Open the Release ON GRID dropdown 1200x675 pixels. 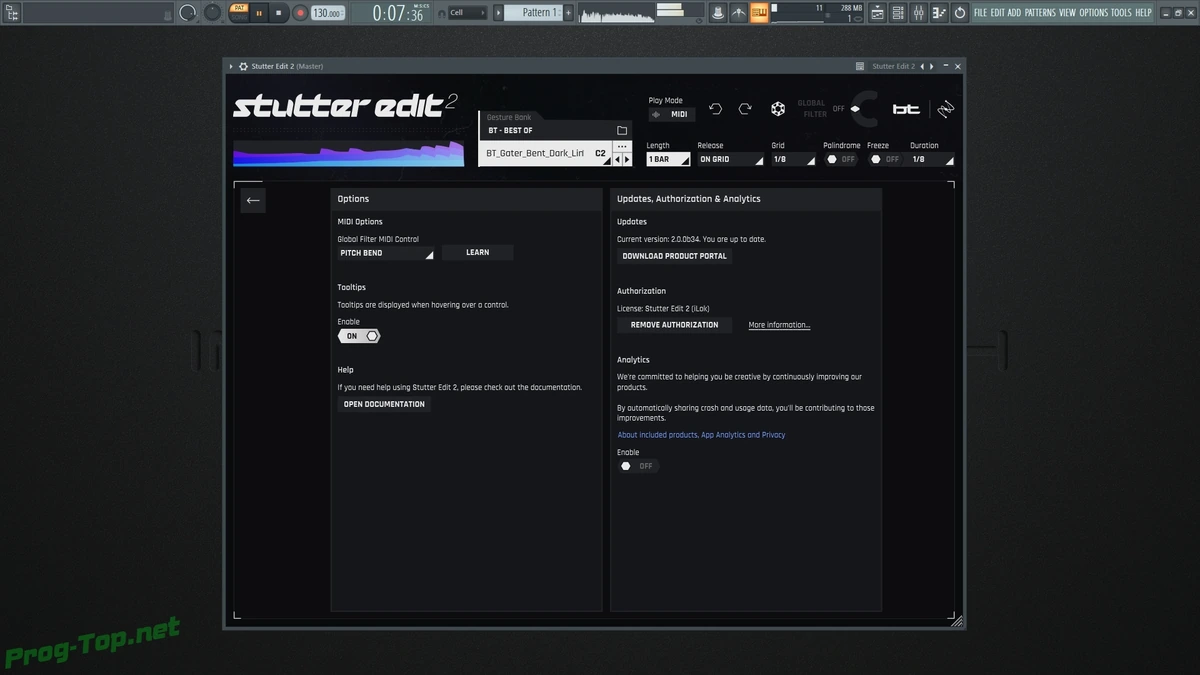[x=731, y=159]
